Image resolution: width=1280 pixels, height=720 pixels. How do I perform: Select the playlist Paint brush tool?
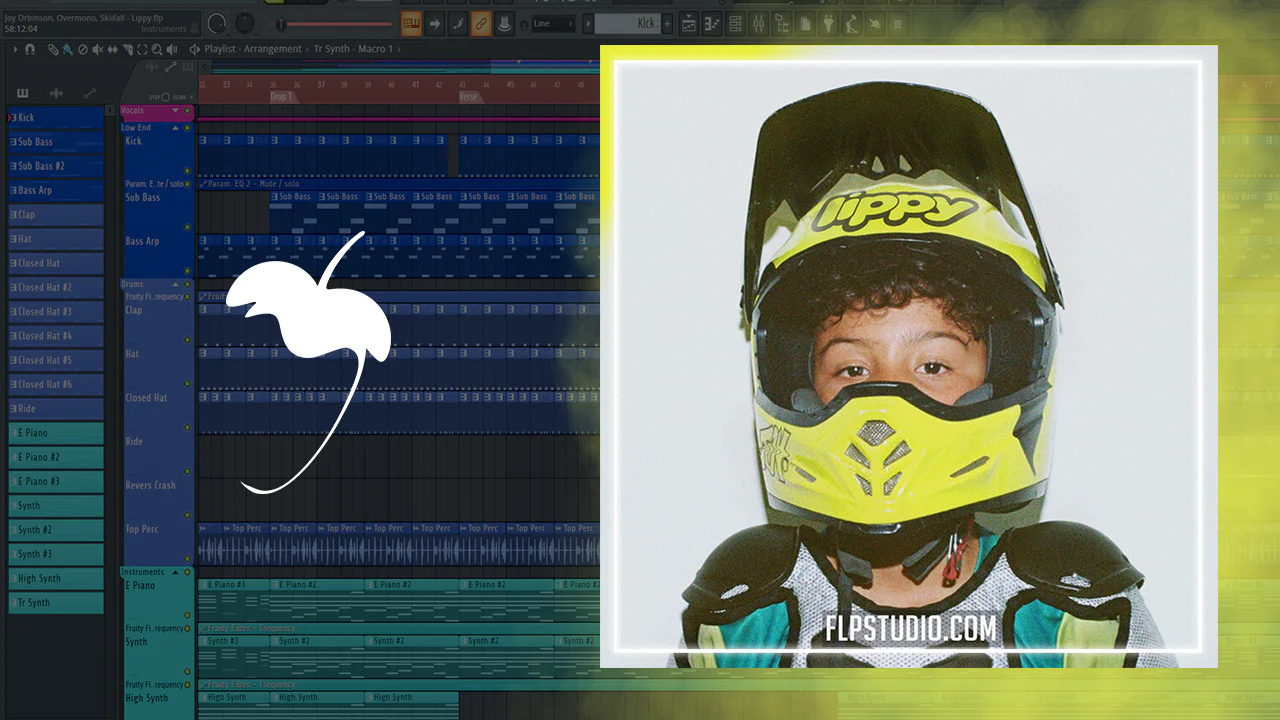pyautogui.click(x=67, y=49)
